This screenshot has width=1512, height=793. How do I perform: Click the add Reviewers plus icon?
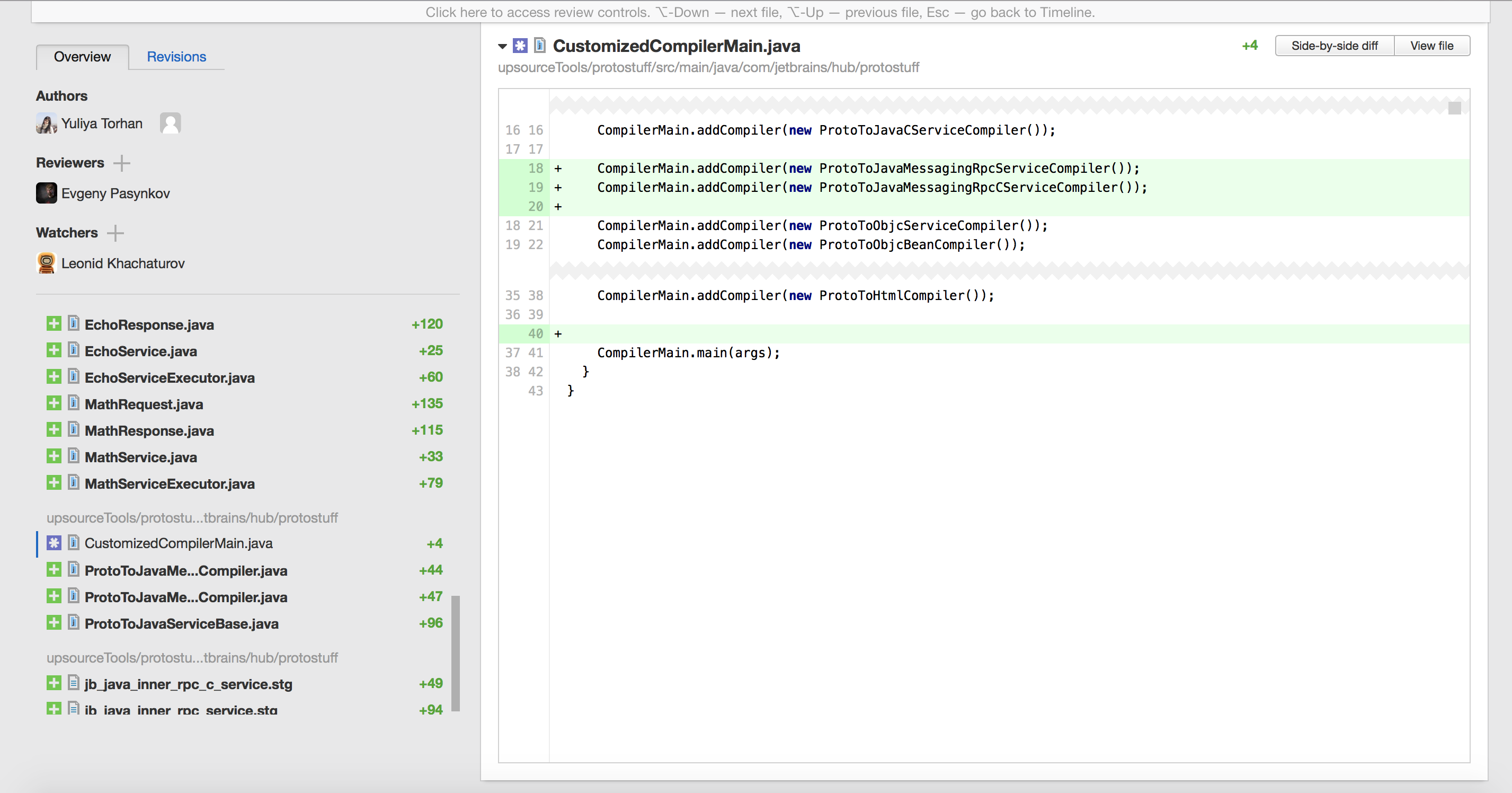pos(121,163)
